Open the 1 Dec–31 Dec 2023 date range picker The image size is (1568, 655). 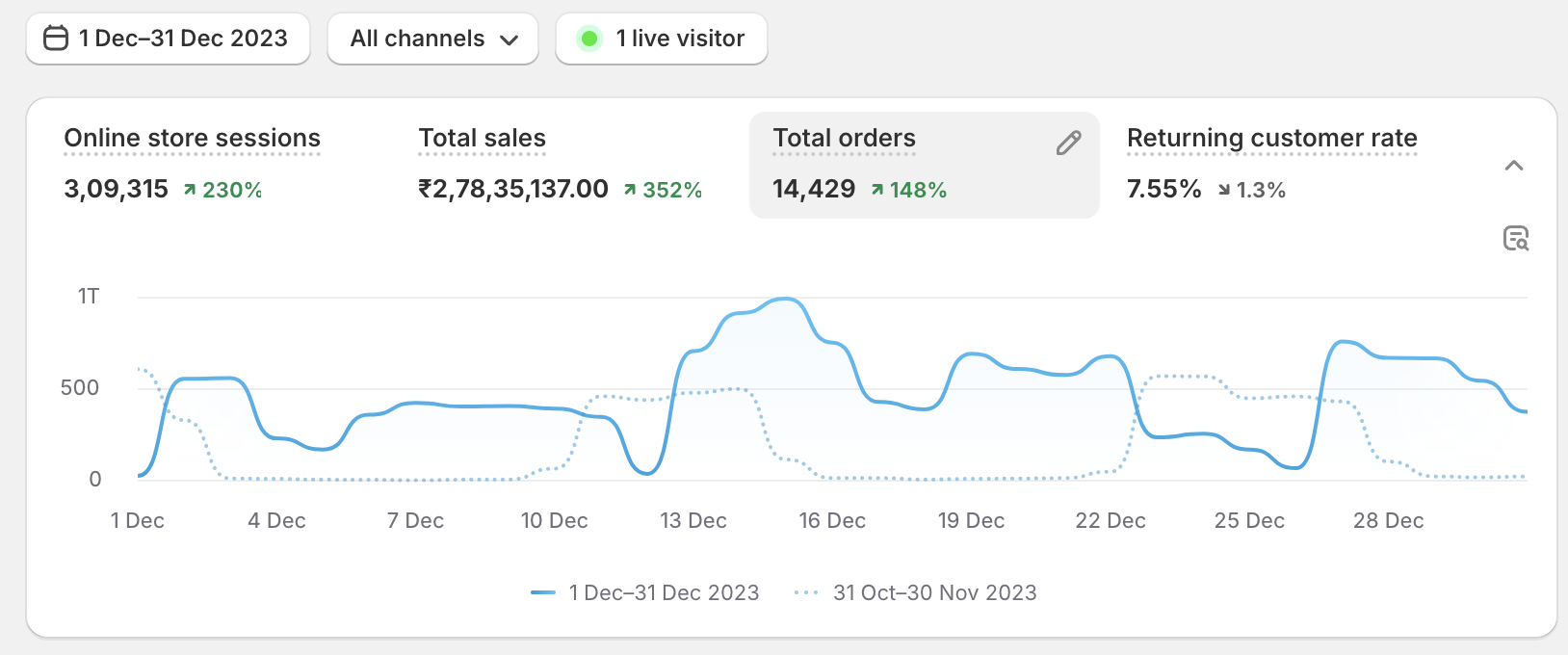point(169,39)
